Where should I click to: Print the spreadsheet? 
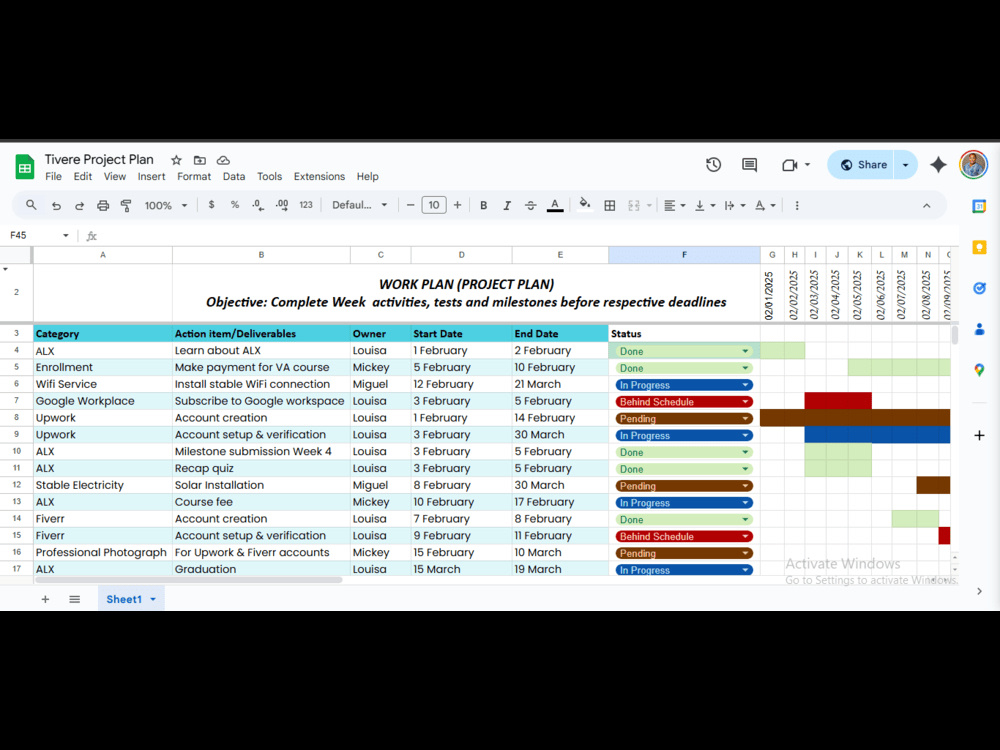point(103,205)
